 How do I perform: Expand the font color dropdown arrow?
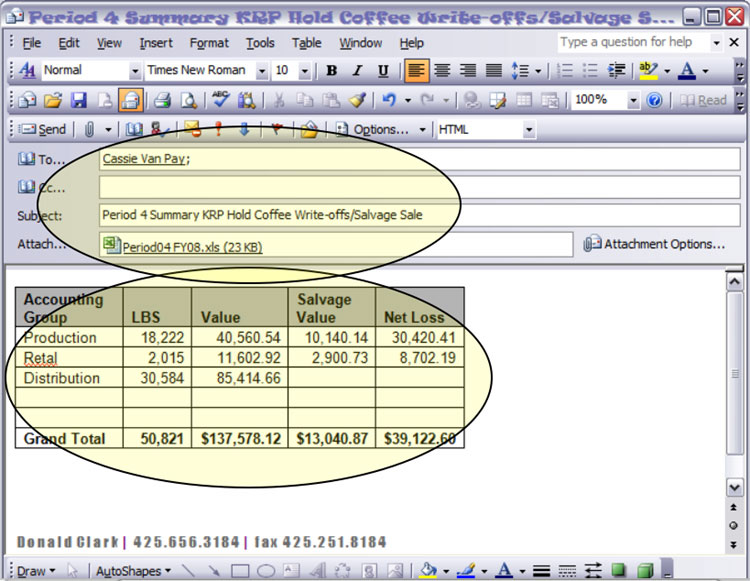[x=705, y=71]
